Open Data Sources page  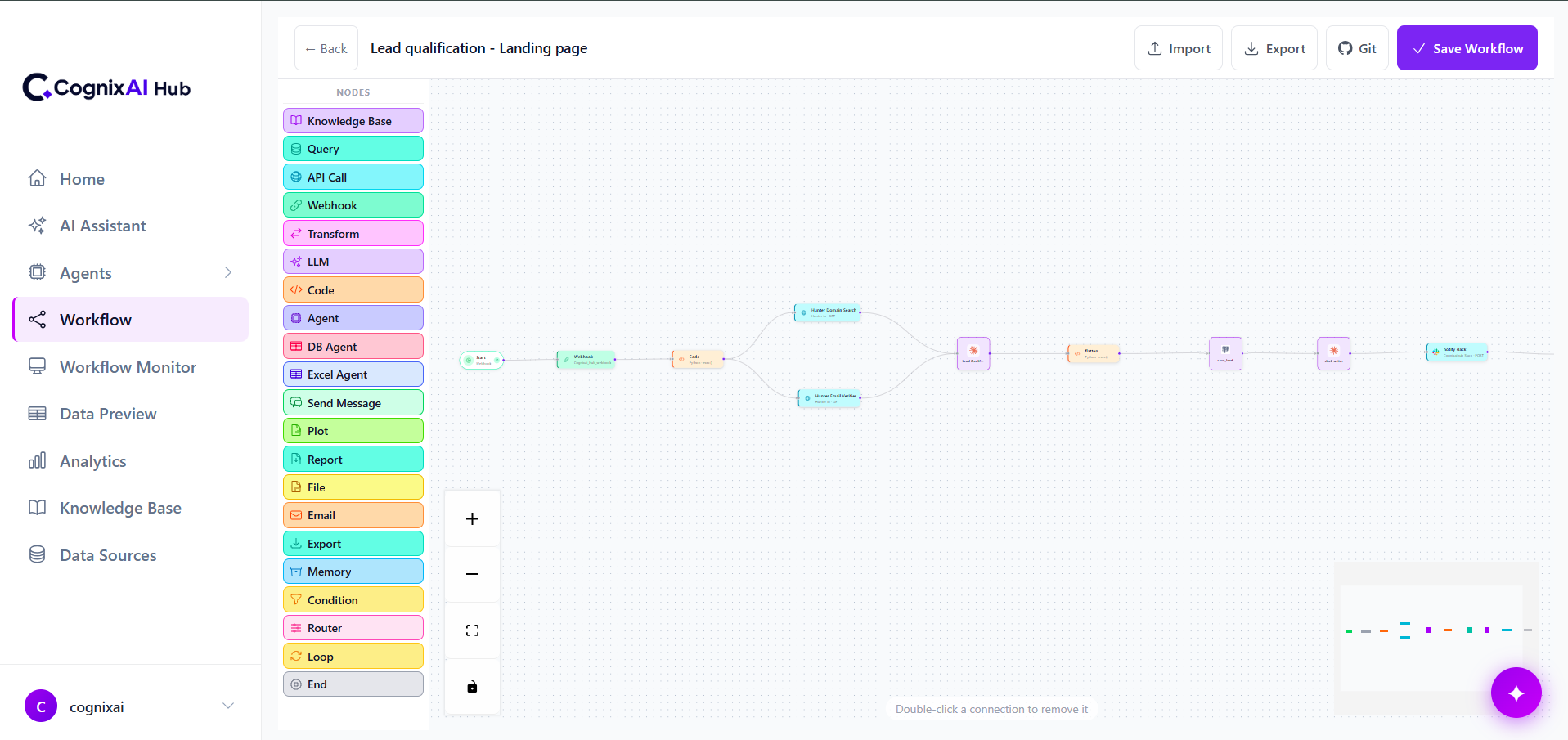click(131, 555)
